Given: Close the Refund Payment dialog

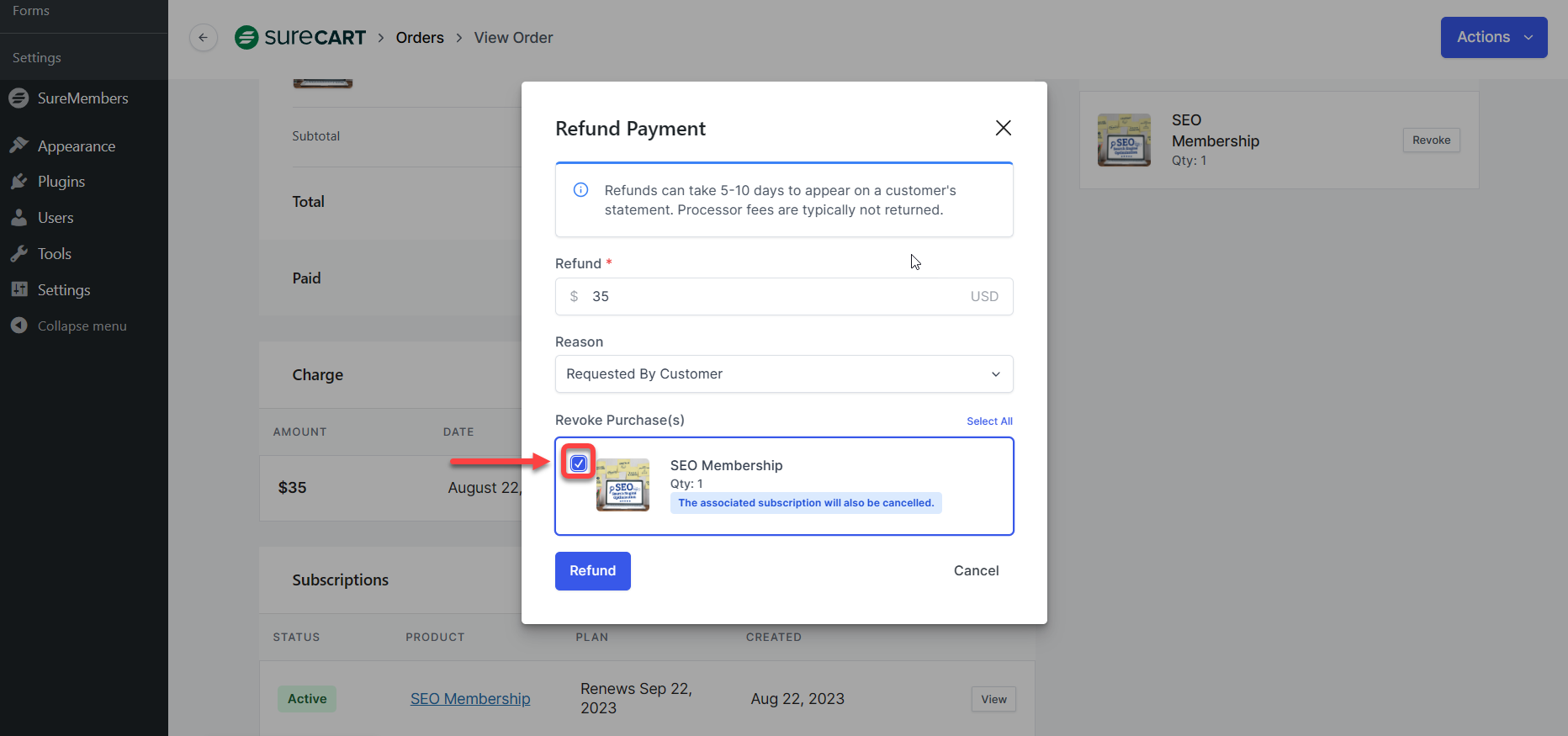Looking at the screenshot, I should click(1003, 128).
